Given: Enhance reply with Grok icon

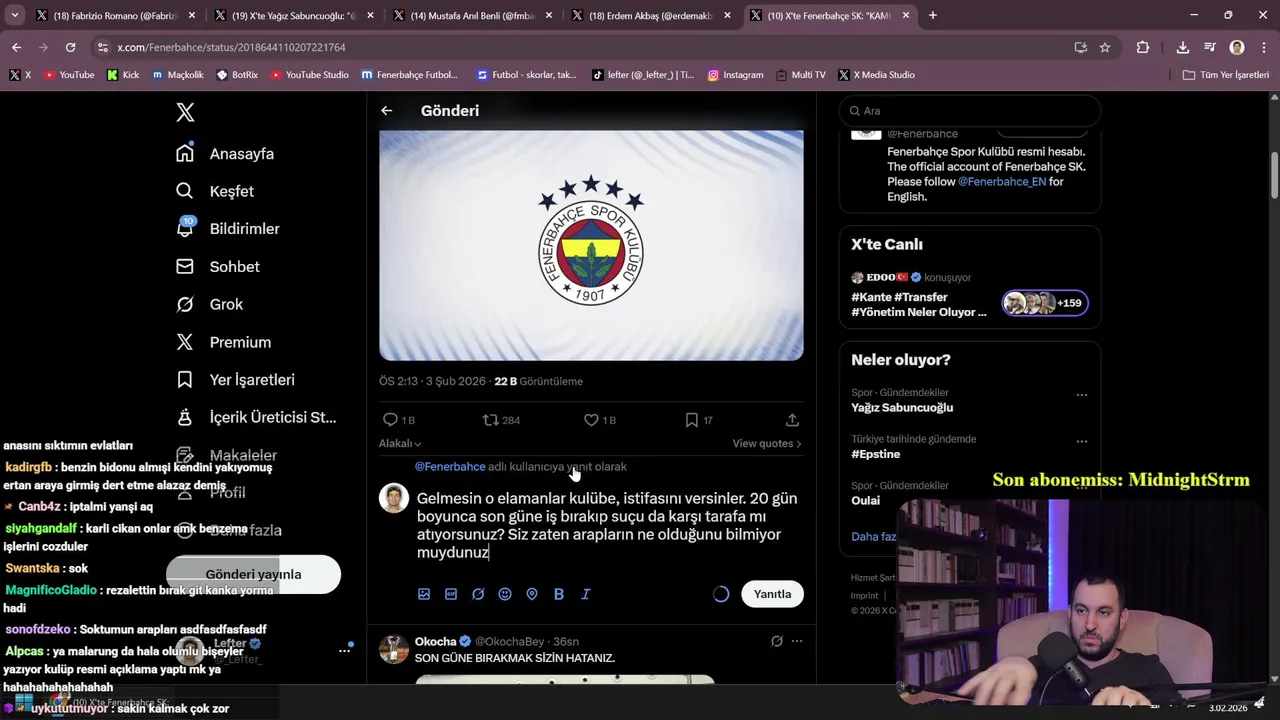Looking at the screenshot, I should (x=478, y=594).
